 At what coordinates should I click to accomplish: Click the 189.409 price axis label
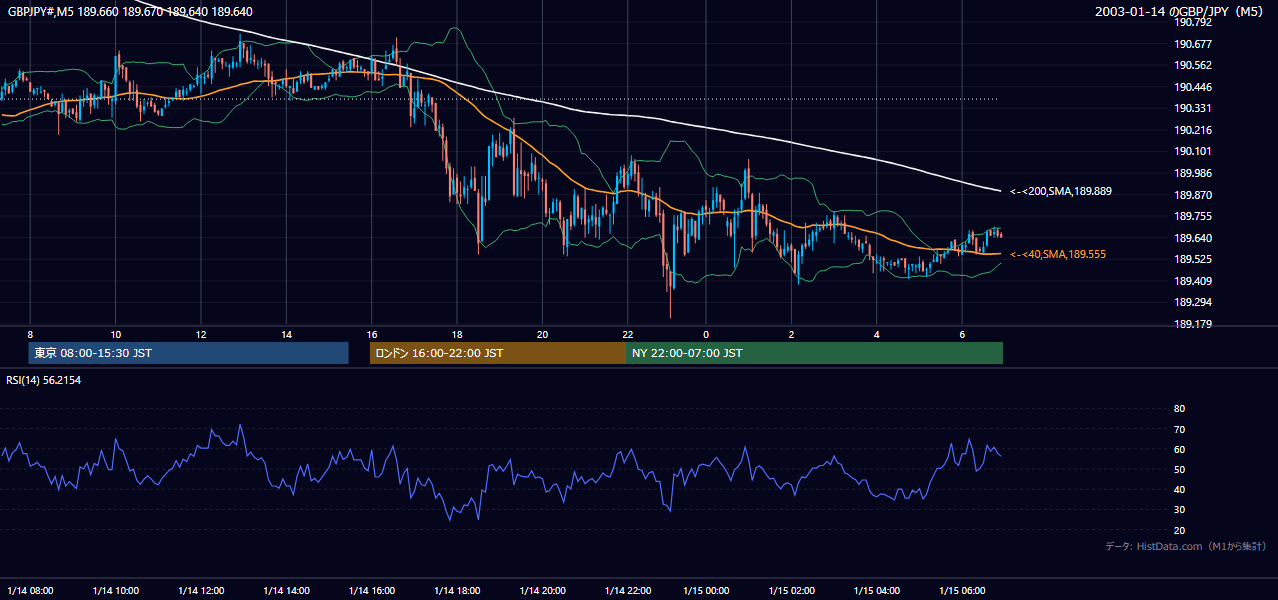[x=1192, y=281]
